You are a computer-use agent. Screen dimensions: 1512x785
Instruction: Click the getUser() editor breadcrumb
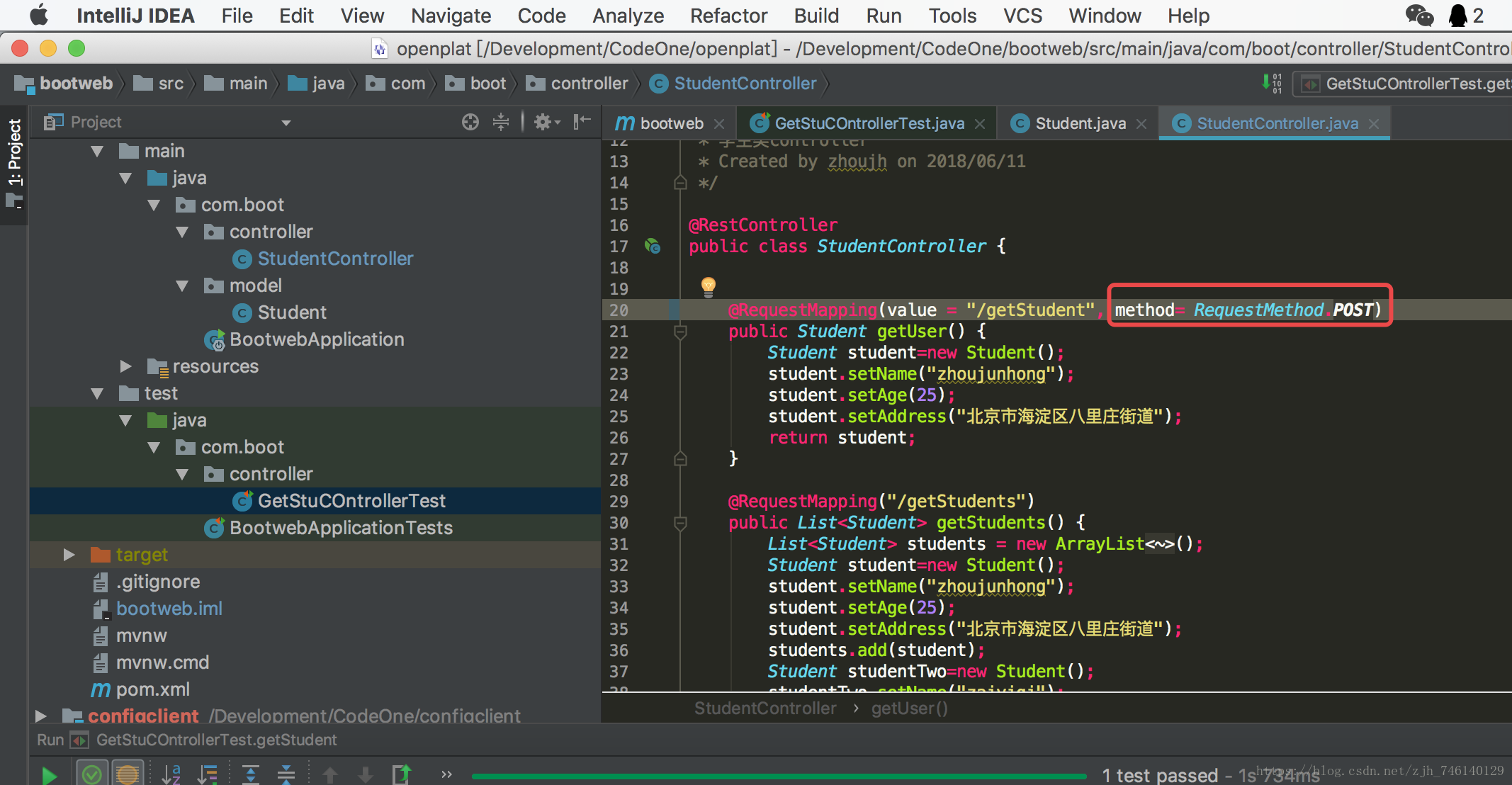[x=909, y=708]
